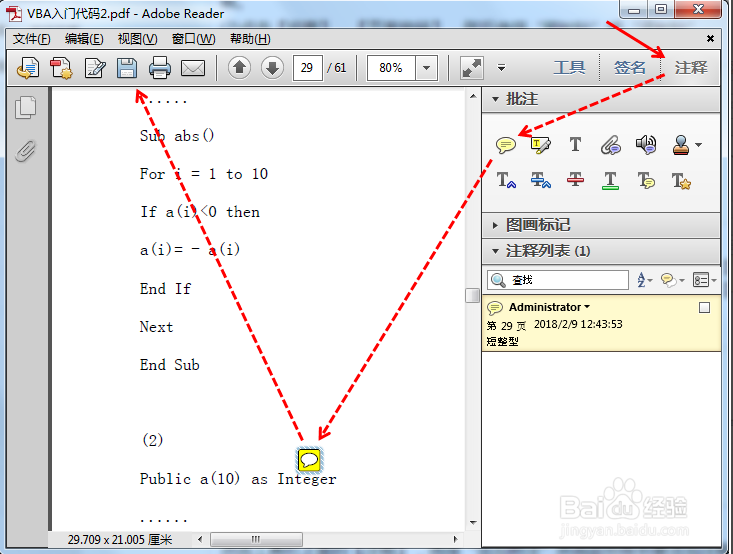This screenshot has width=733, height=554.
Task: Select the record audio comment tool
Action: tap(646, 145)
